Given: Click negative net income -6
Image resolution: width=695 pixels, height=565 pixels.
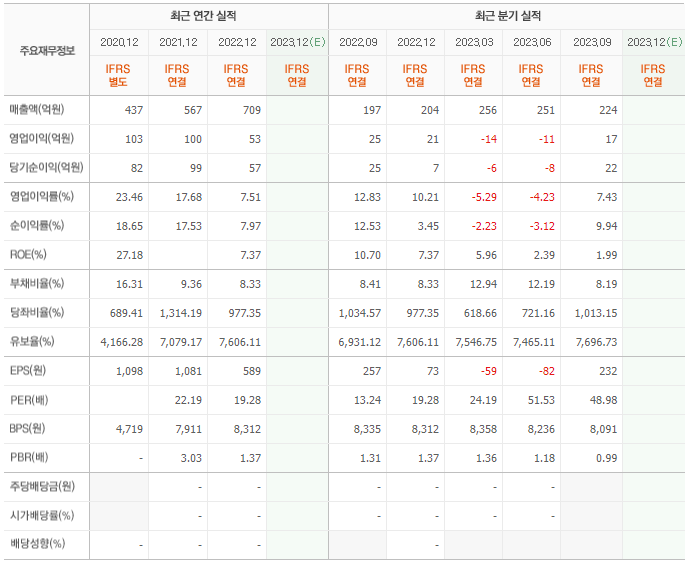Looking at the screenshot, I should tap(492, 168).
